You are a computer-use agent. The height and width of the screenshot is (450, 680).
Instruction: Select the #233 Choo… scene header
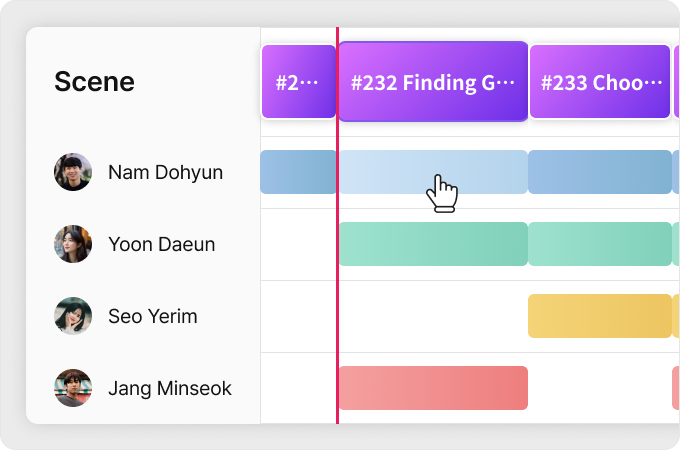point(599,82)
